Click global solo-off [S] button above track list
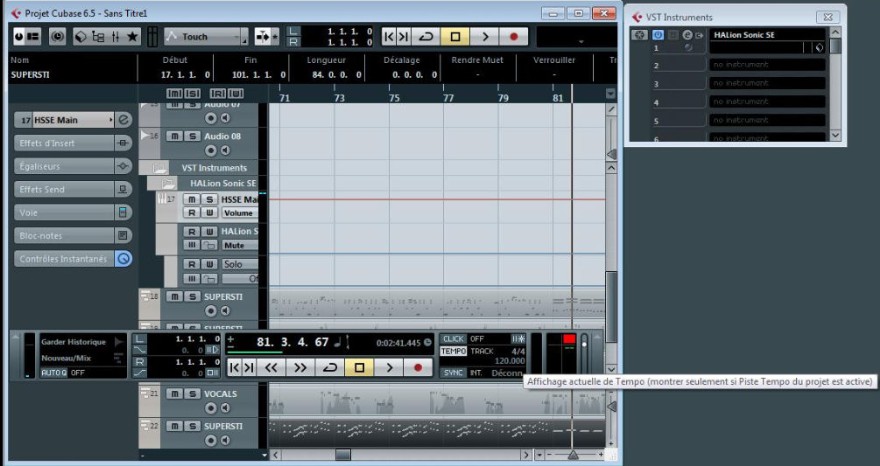880x466 pixels. (x=192, y=93)
